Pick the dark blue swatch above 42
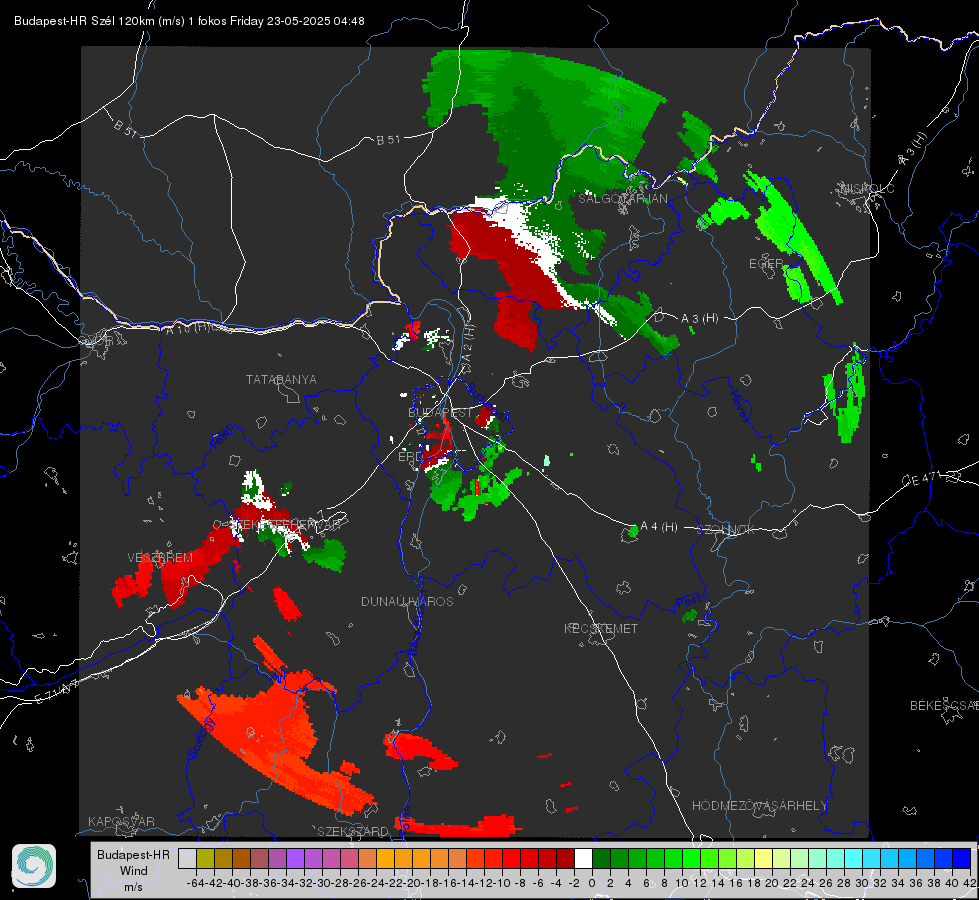Image resolution: width=979 pixels, height=900 pixels. 962,859
